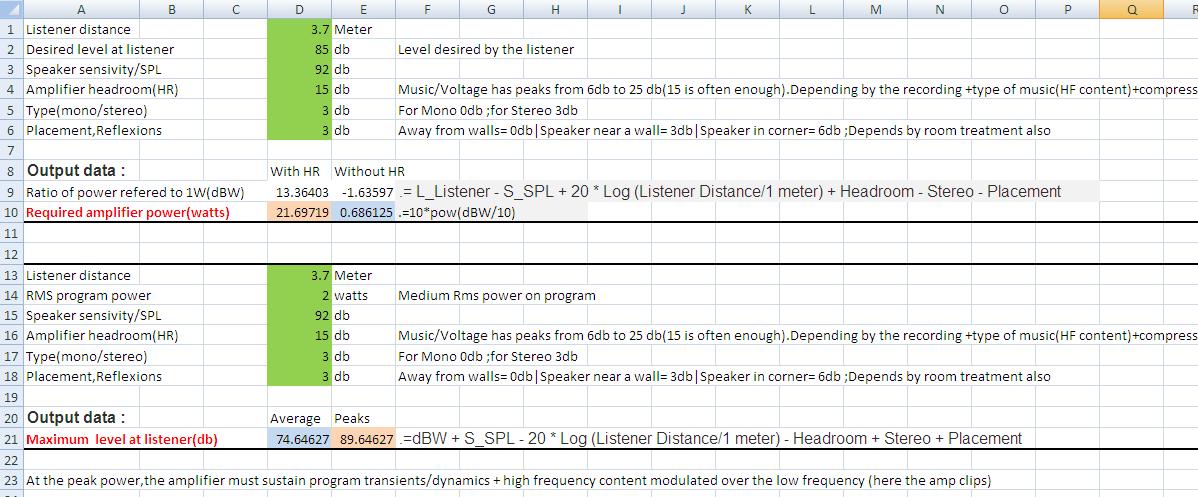1198x497 pixels.
Task: Select the 85 desired level value
Action: [x=300, y=50]
